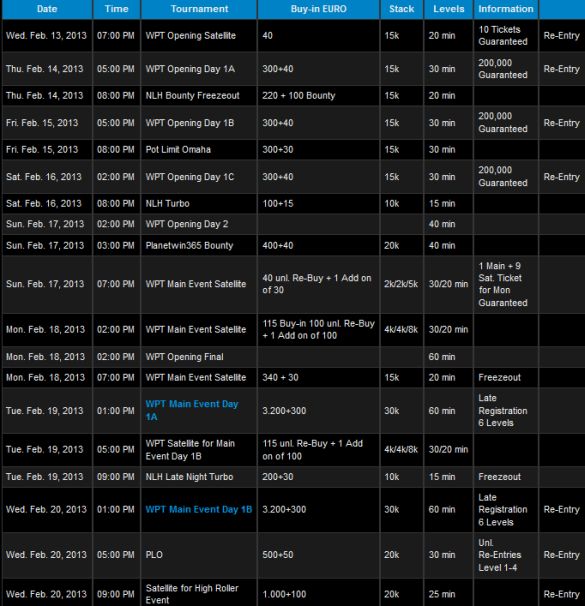Click Re-Entry in the PLO row
Image resolution: width=585 pixels, height=606 pixels.
(561, 555)
